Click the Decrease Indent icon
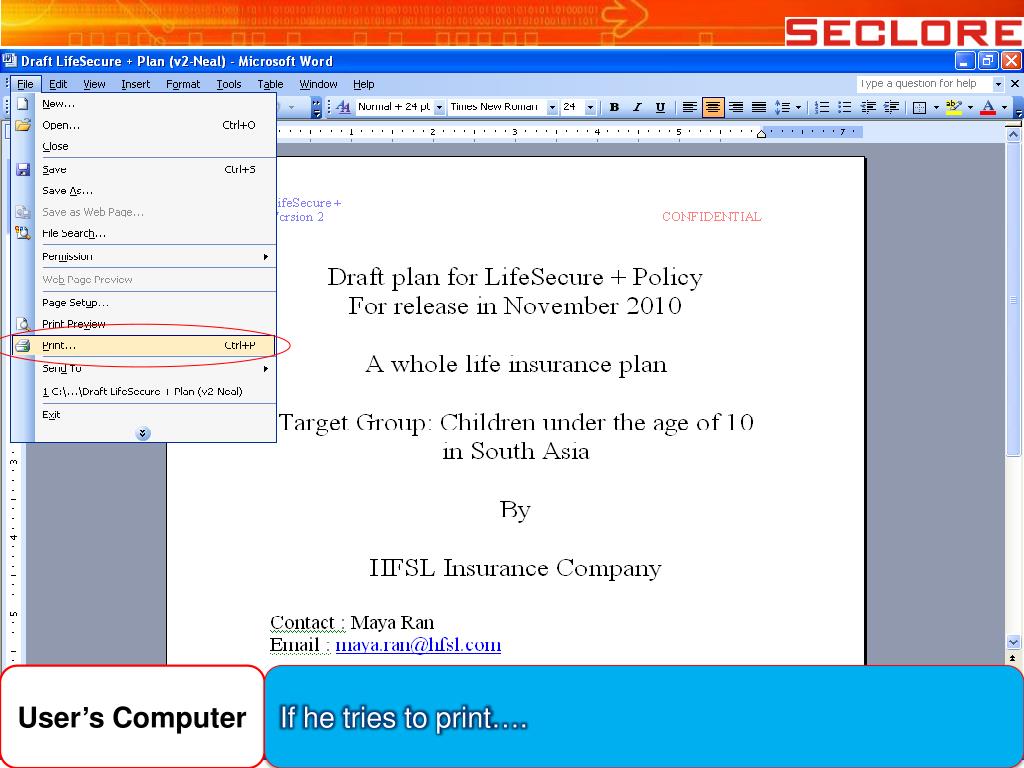This screenshot has height=768, width=1024. click(x=868, y=107)
